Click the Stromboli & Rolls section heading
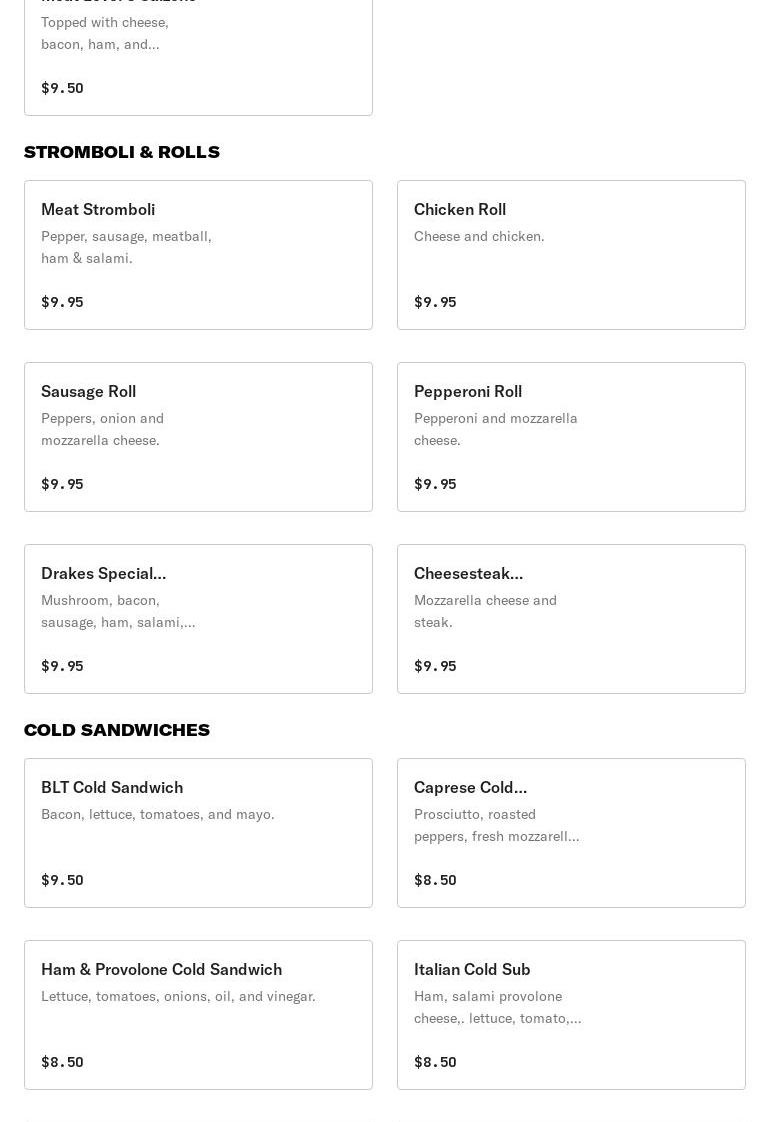 [x=122, y=152]
